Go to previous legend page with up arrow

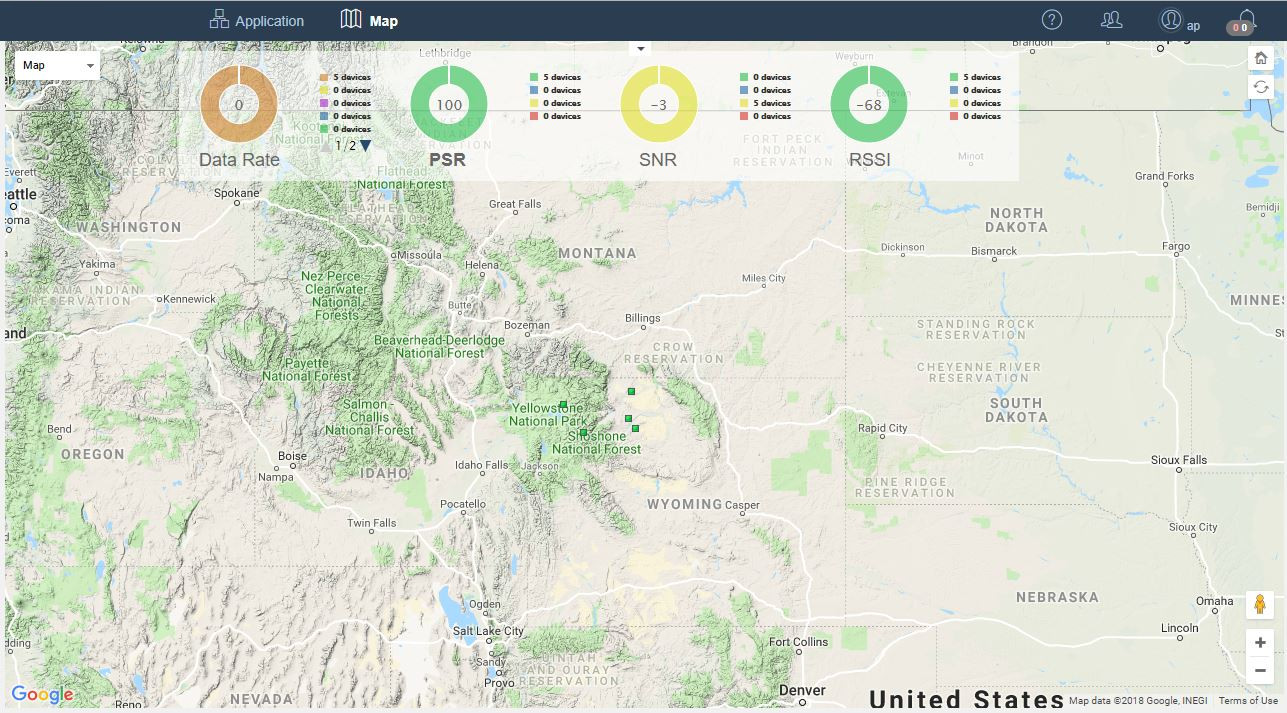click(x=327, y=146)
